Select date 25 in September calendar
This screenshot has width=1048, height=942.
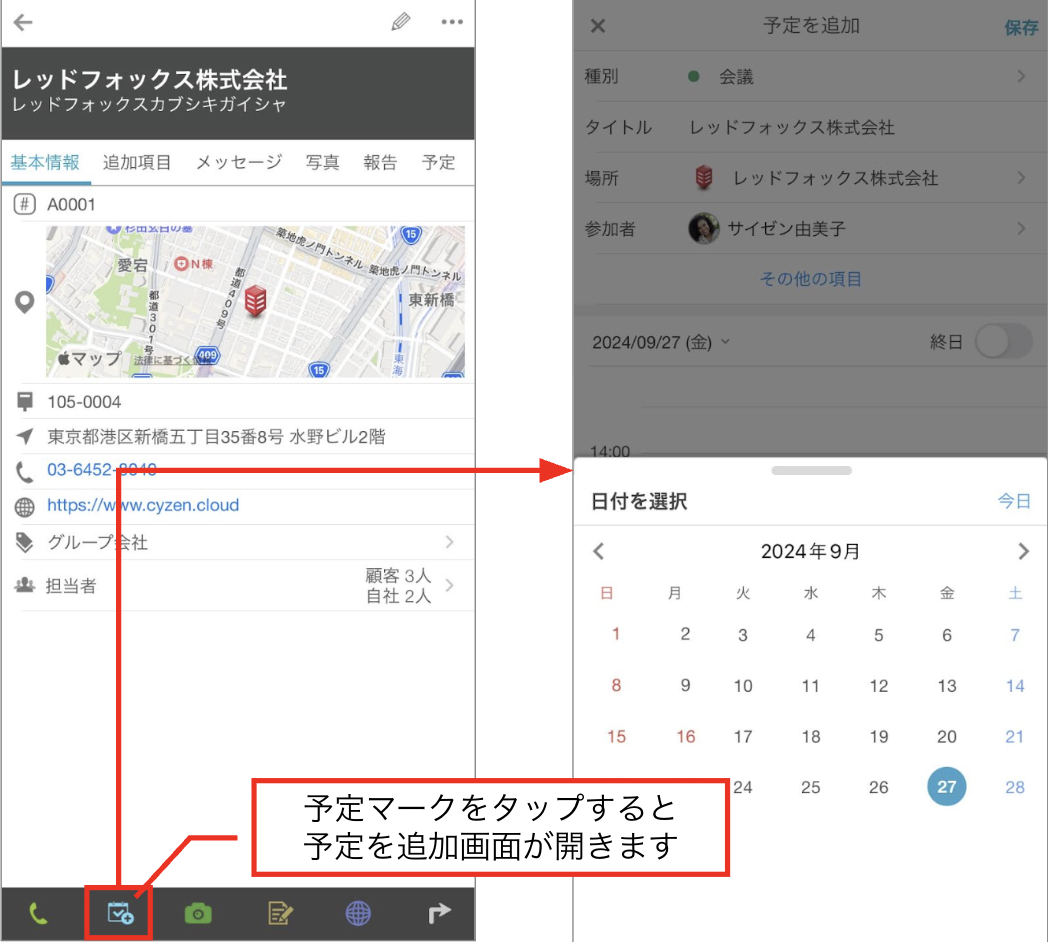811,788
